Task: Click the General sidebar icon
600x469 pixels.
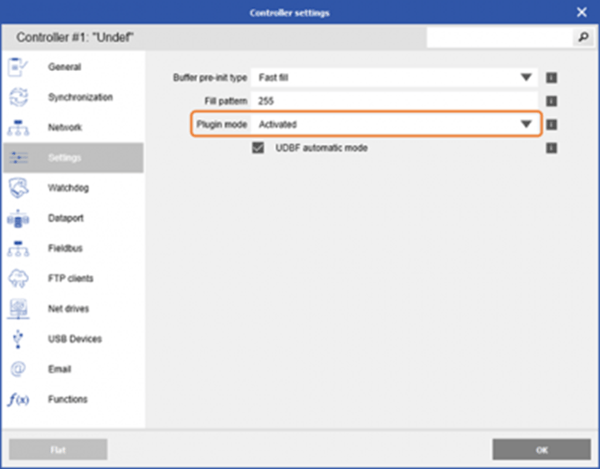Action: click(19, 67)
